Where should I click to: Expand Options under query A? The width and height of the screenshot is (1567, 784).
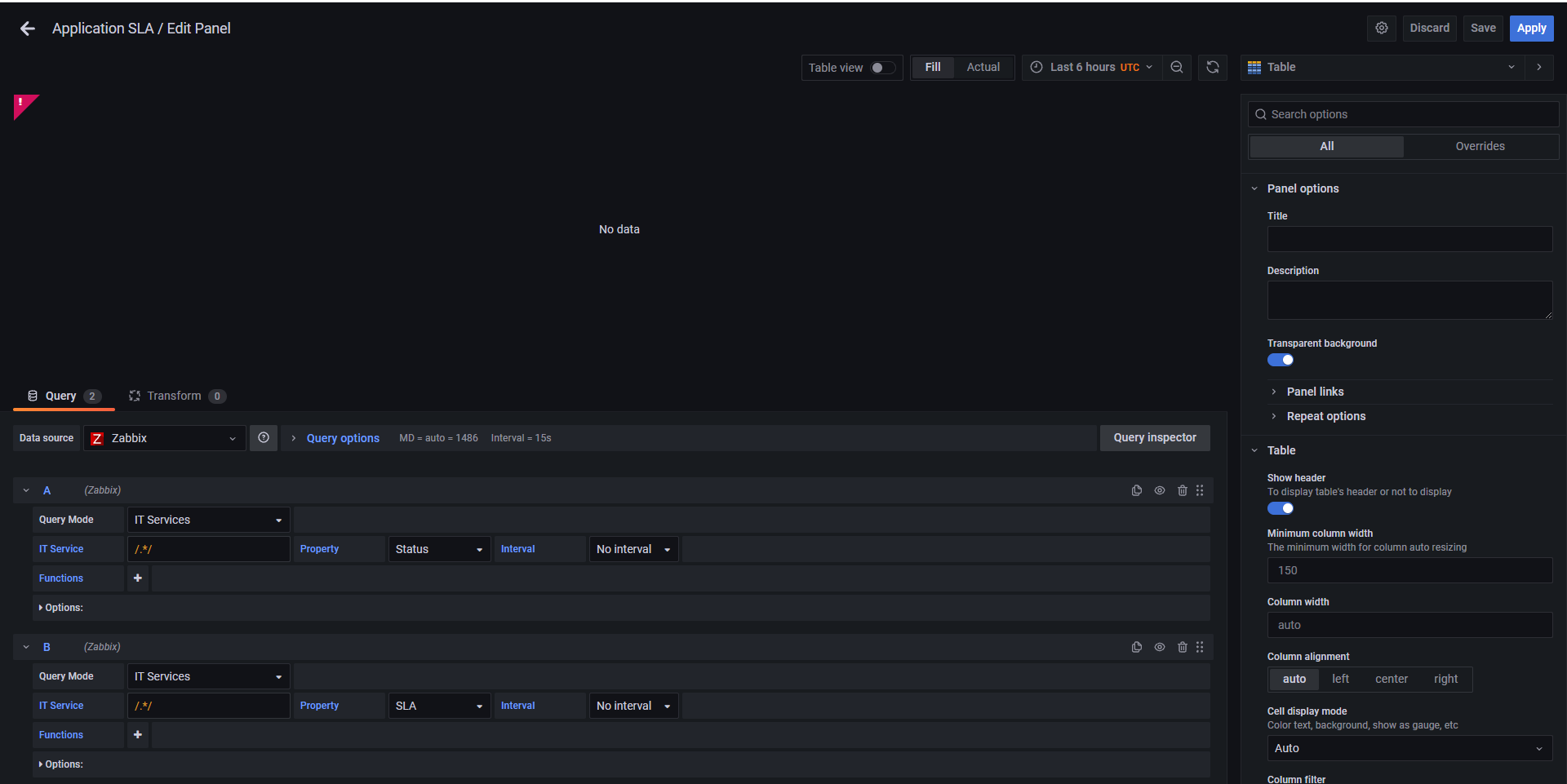click(x=63, y=607)
